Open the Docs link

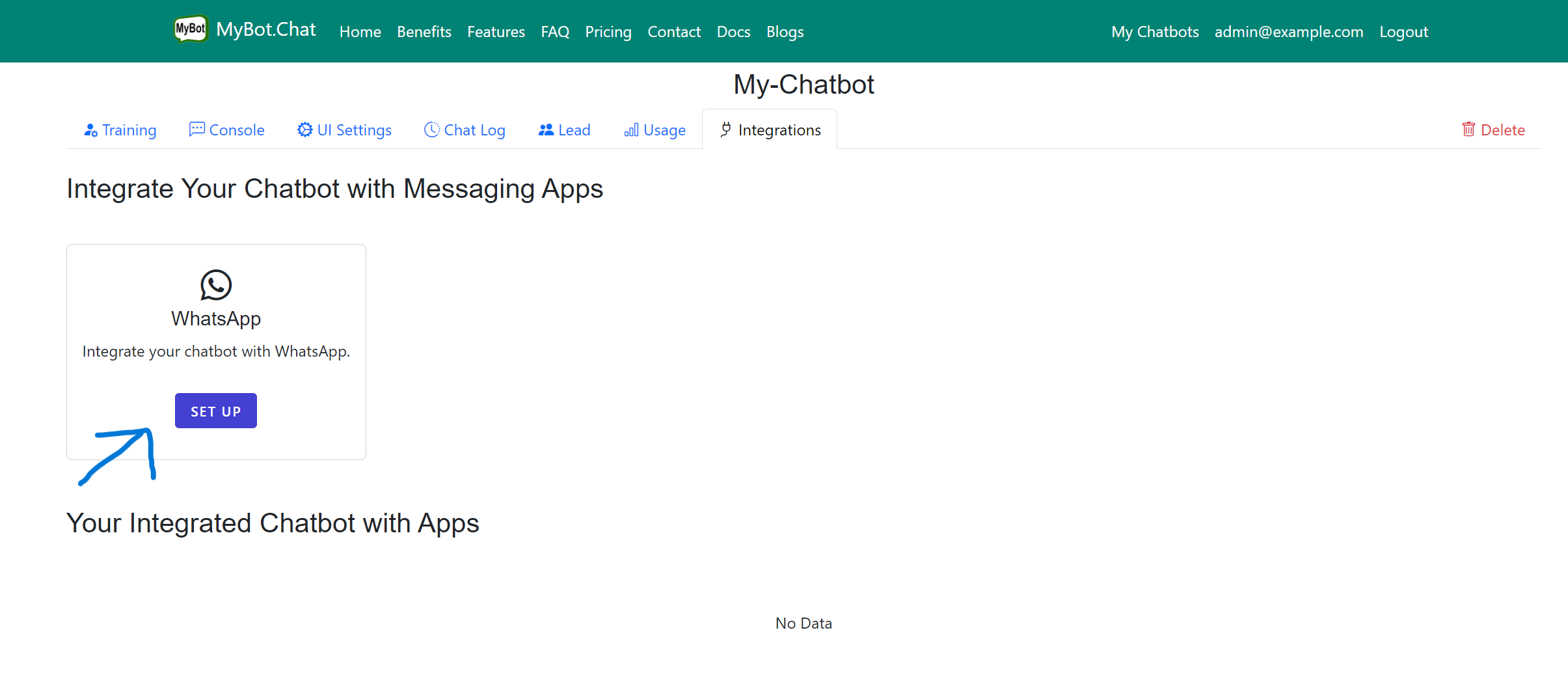(x=733, y=32)
